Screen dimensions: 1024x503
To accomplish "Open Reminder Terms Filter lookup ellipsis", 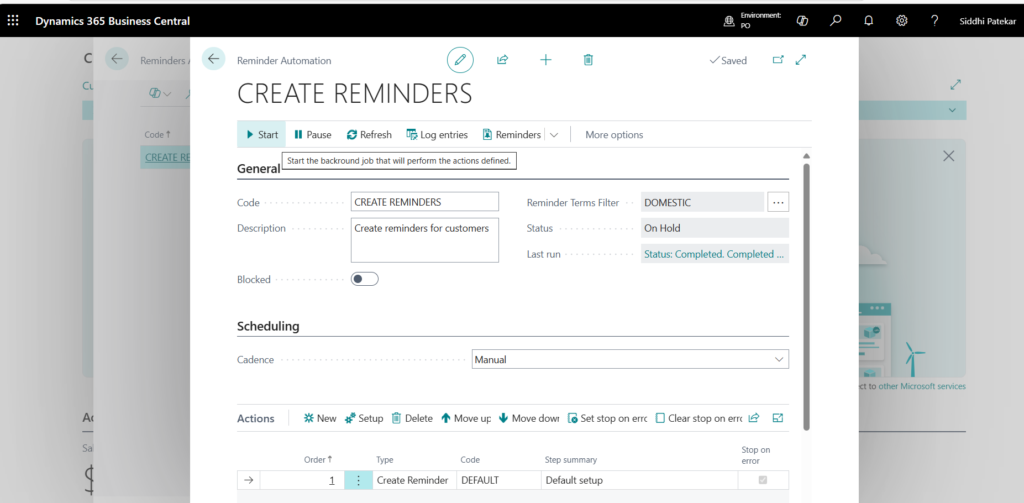I will tap(778, 203).
